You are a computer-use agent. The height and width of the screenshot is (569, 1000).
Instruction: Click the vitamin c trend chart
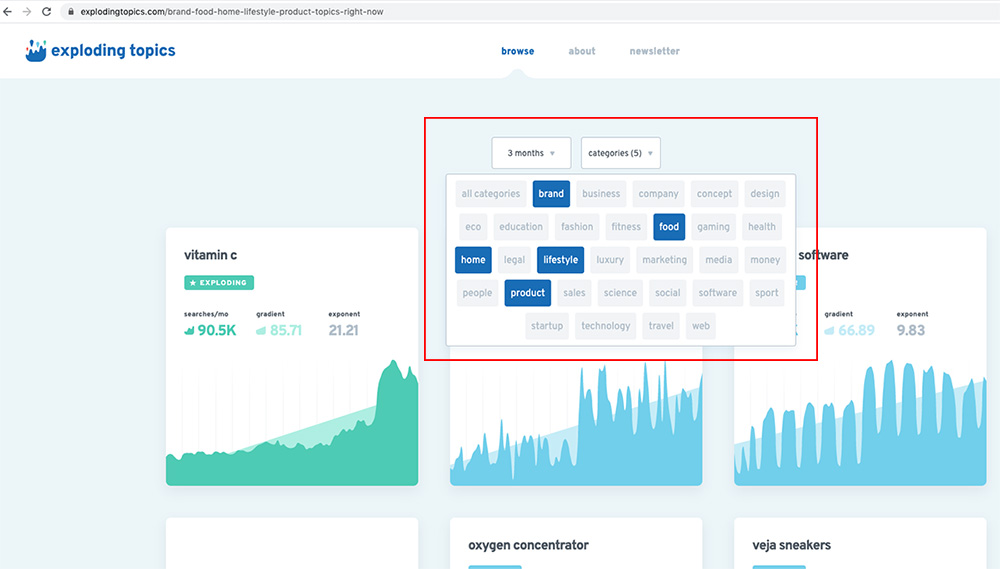(x=292, y=430)
